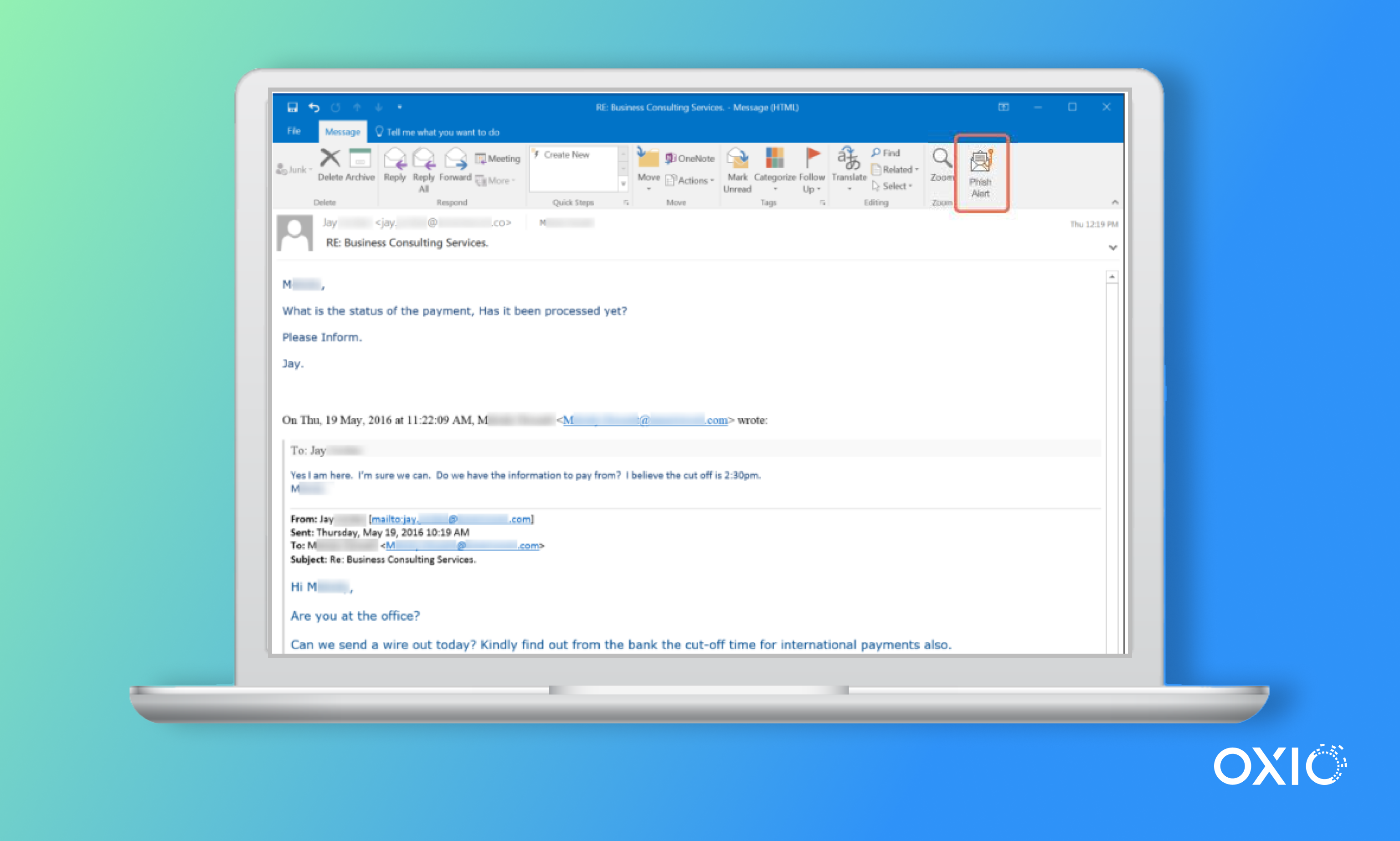This screenshot has width=1400, height=841.
Task: Click the text 'What is the status of the payment'
Action: 377,310
